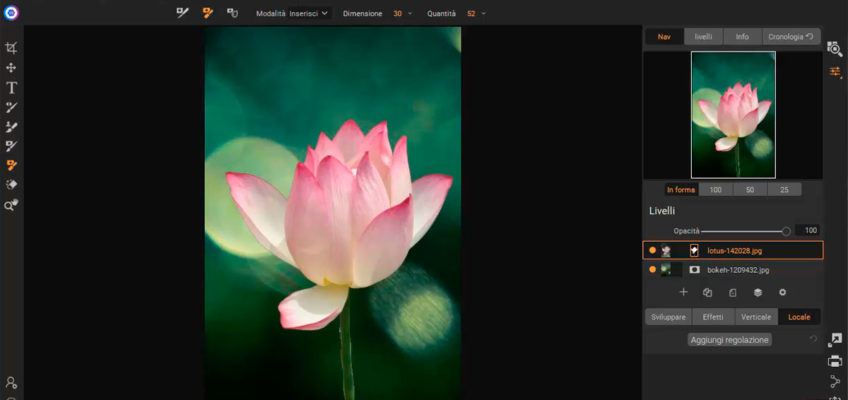This screenshot has height=400, width=848.
Task: Select the zoom view tool
Action: point(11,205)
